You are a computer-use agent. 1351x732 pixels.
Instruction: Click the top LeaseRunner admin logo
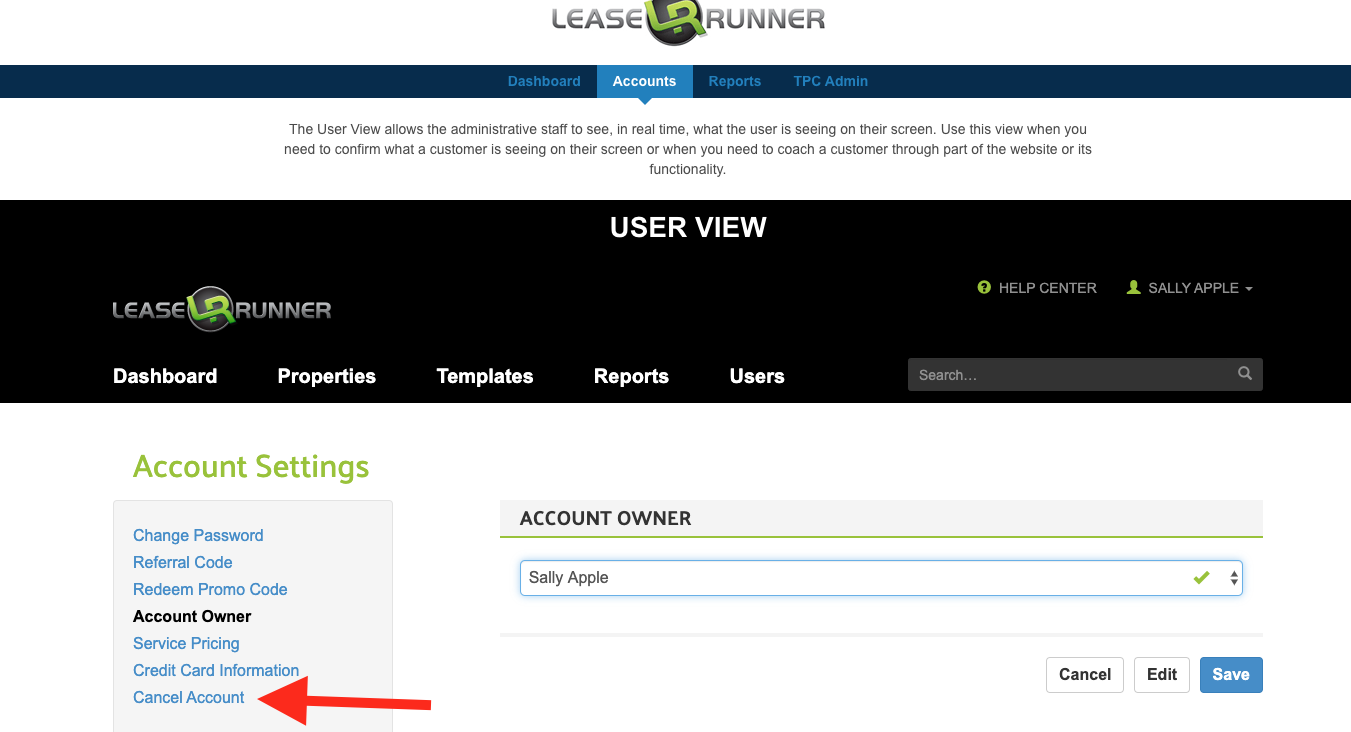coord(688,22)
